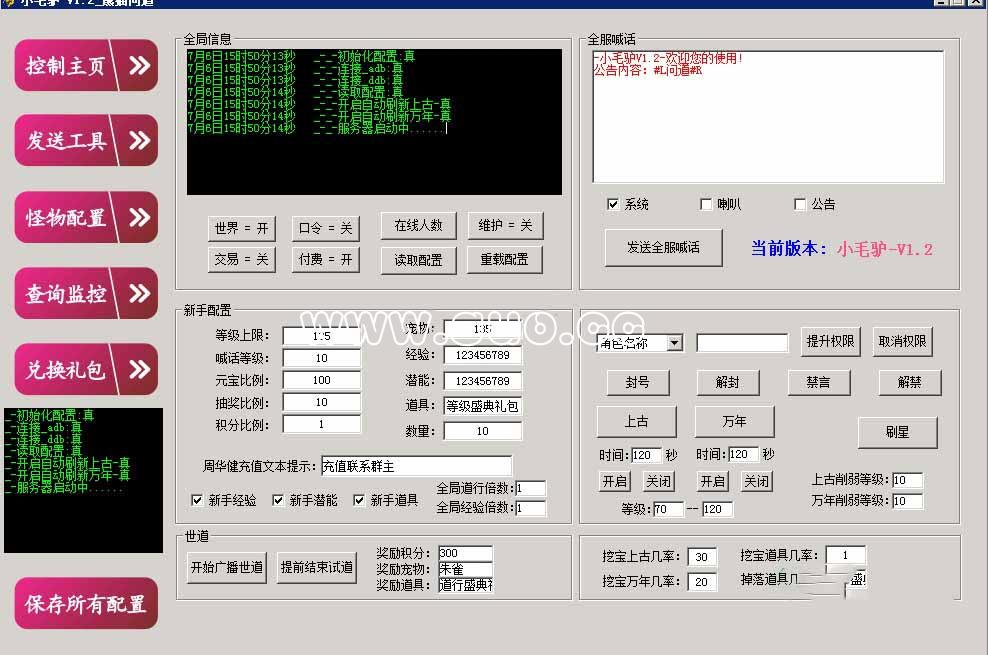988x655 pixels.
Task: Go to the 查询监控 sidebar page
Action: (86, 294)
